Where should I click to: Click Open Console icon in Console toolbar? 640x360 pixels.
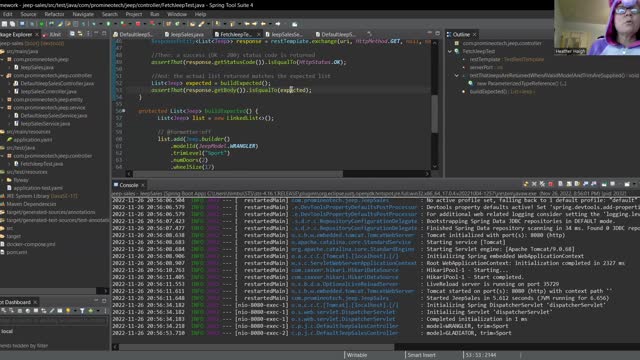pyautogui.click(x=627, y=184)
